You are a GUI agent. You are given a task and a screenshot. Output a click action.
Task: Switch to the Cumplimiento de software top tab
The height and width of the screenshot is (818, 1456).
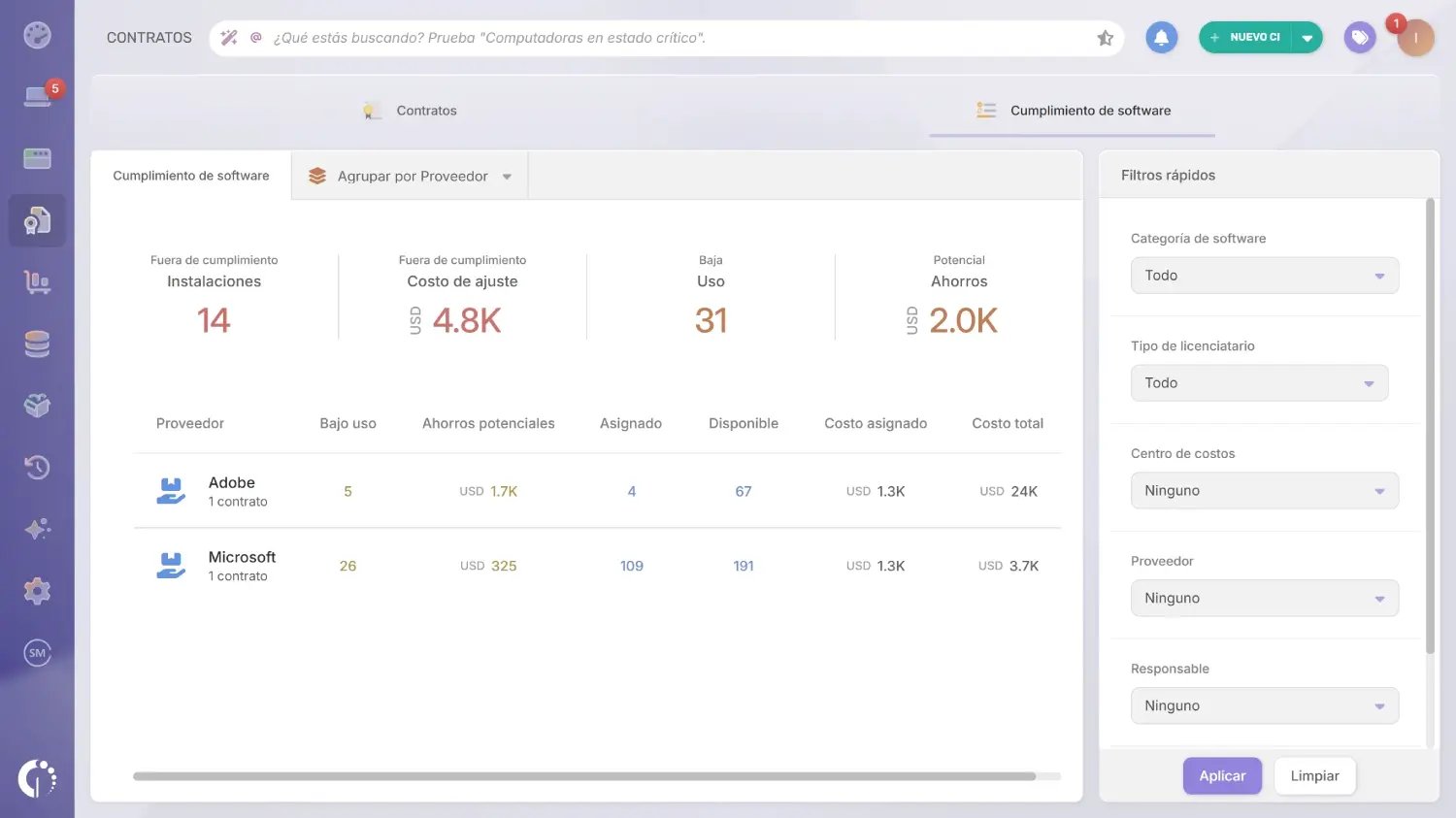1073,111
